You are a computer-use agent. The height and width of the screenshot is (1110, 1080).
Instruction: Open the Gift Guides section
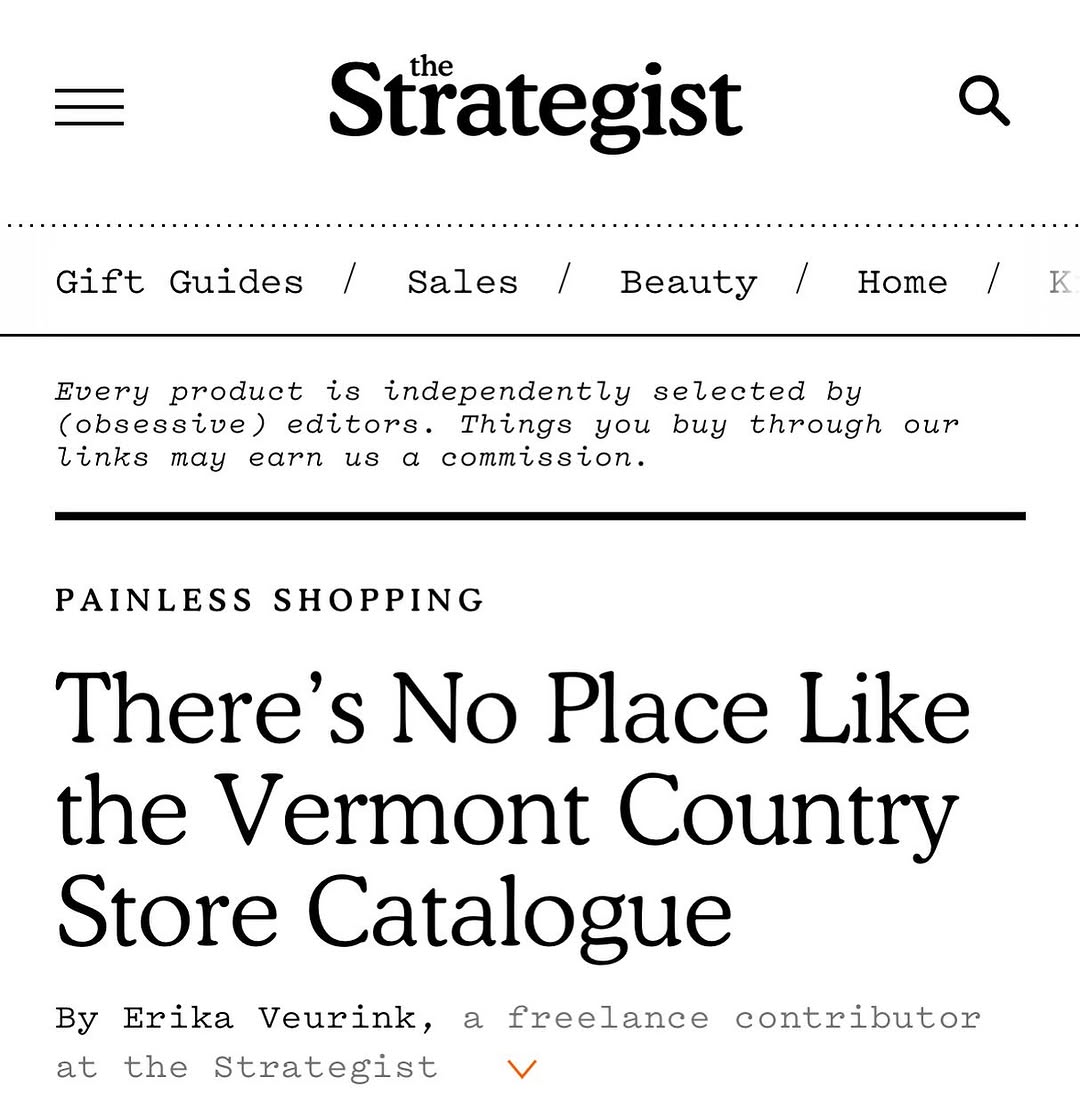[x=179, y=282]
